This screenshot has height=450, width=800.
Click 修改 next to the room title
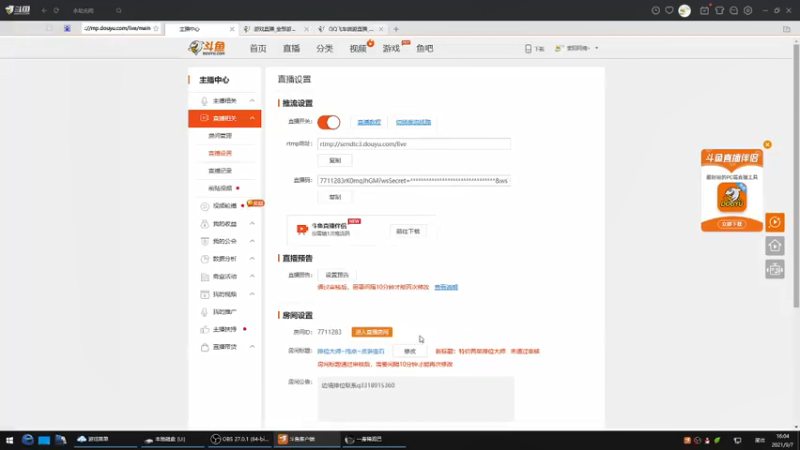pyautogui.click(x=410, y=351)
